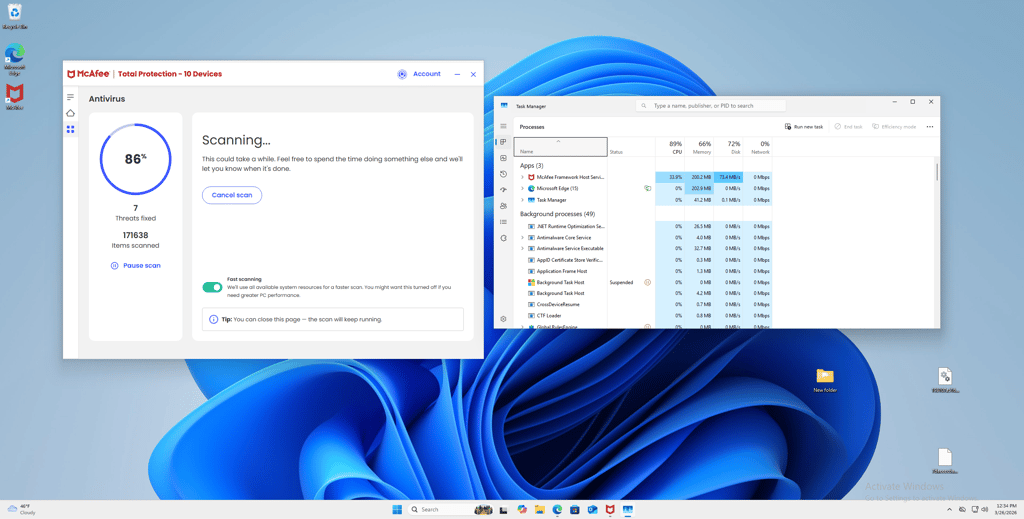Select the Microsoft Edge desktop shortcut
This screenshot has height=519, width=1024.
(14, 59)
